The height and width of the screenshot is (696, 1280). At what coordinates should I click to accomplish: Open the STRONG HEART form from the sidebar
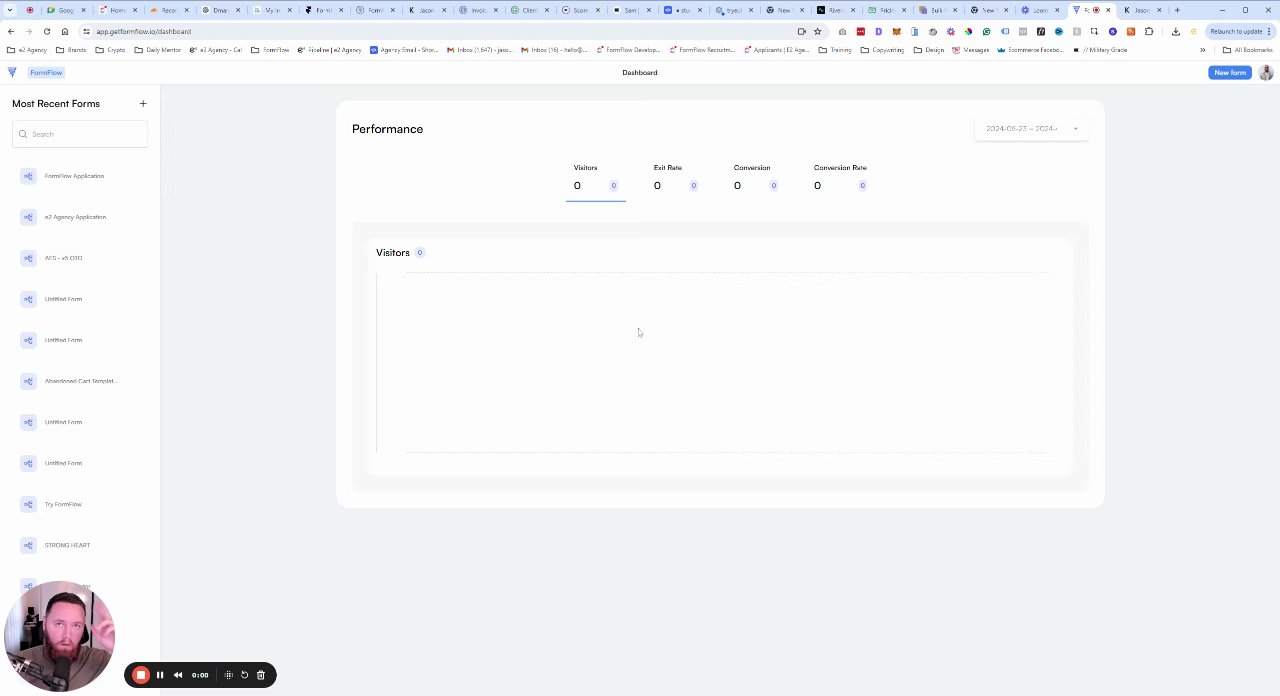[66, 545]
